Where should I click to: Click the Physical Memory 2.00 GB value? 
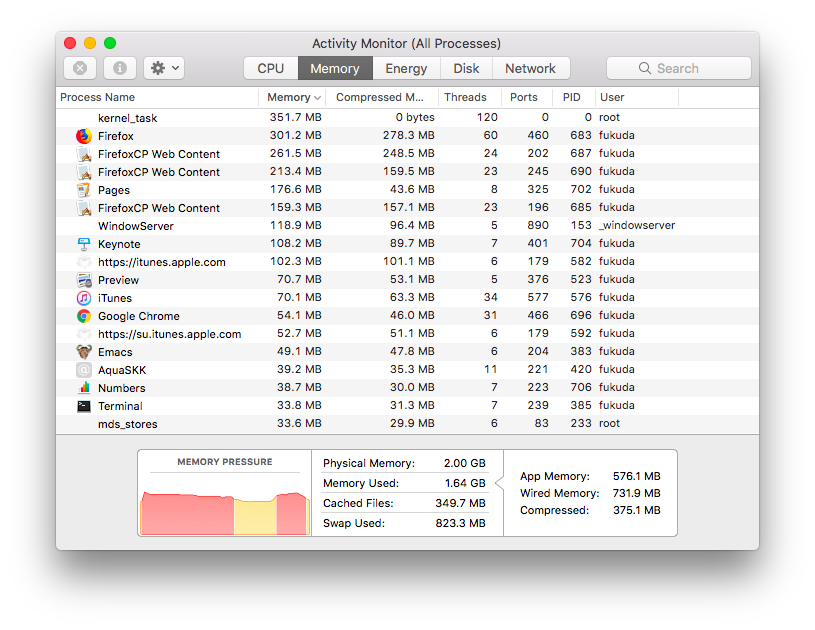[465, 463]
